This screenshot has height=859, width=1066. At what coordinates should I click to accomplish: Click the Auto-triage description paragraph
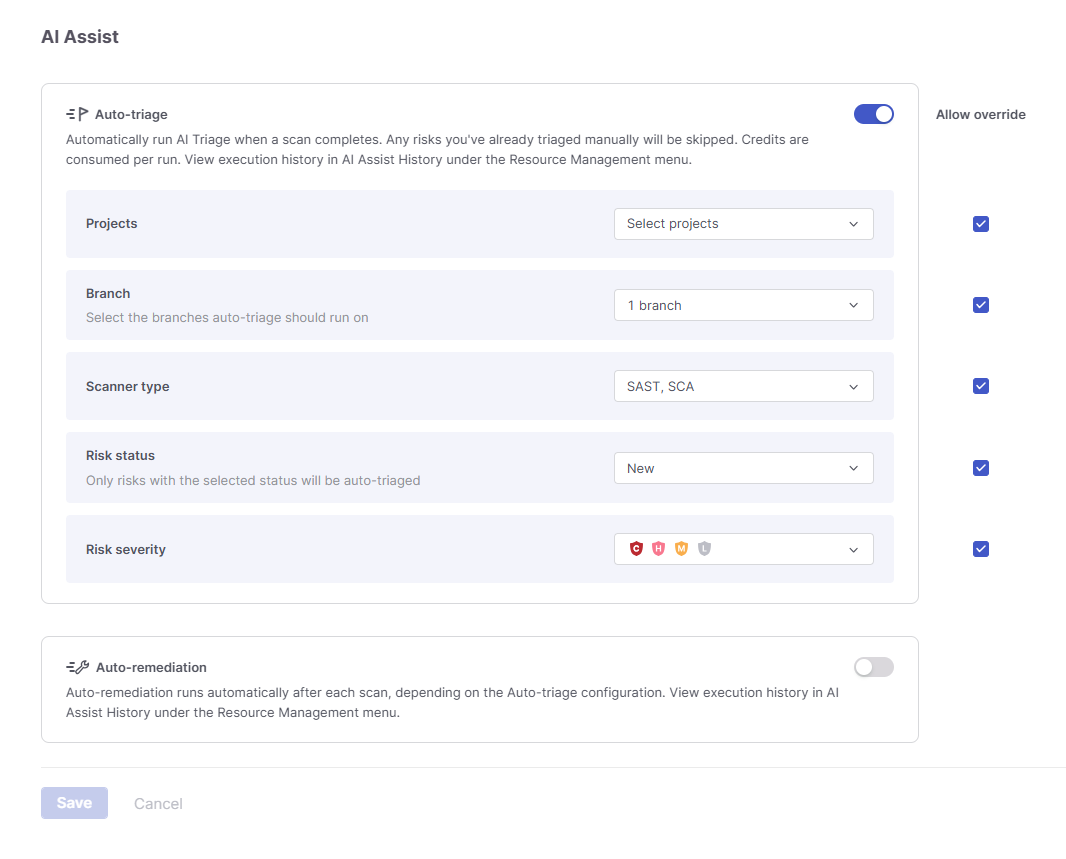(x=437, y=150)
